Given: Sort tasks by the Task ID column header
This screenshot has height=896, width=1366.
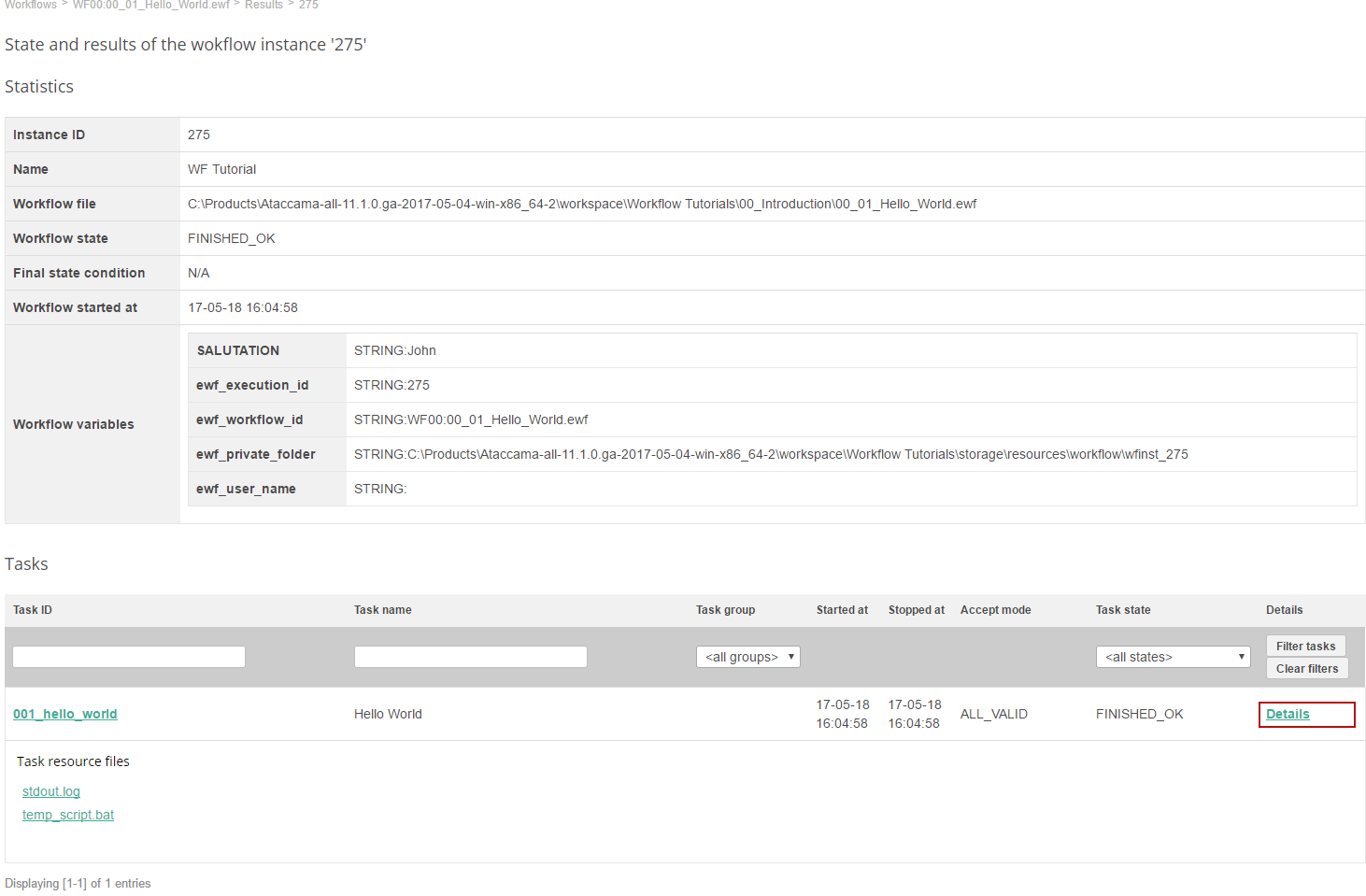Looking at the screenshot, I should (32, 609).
